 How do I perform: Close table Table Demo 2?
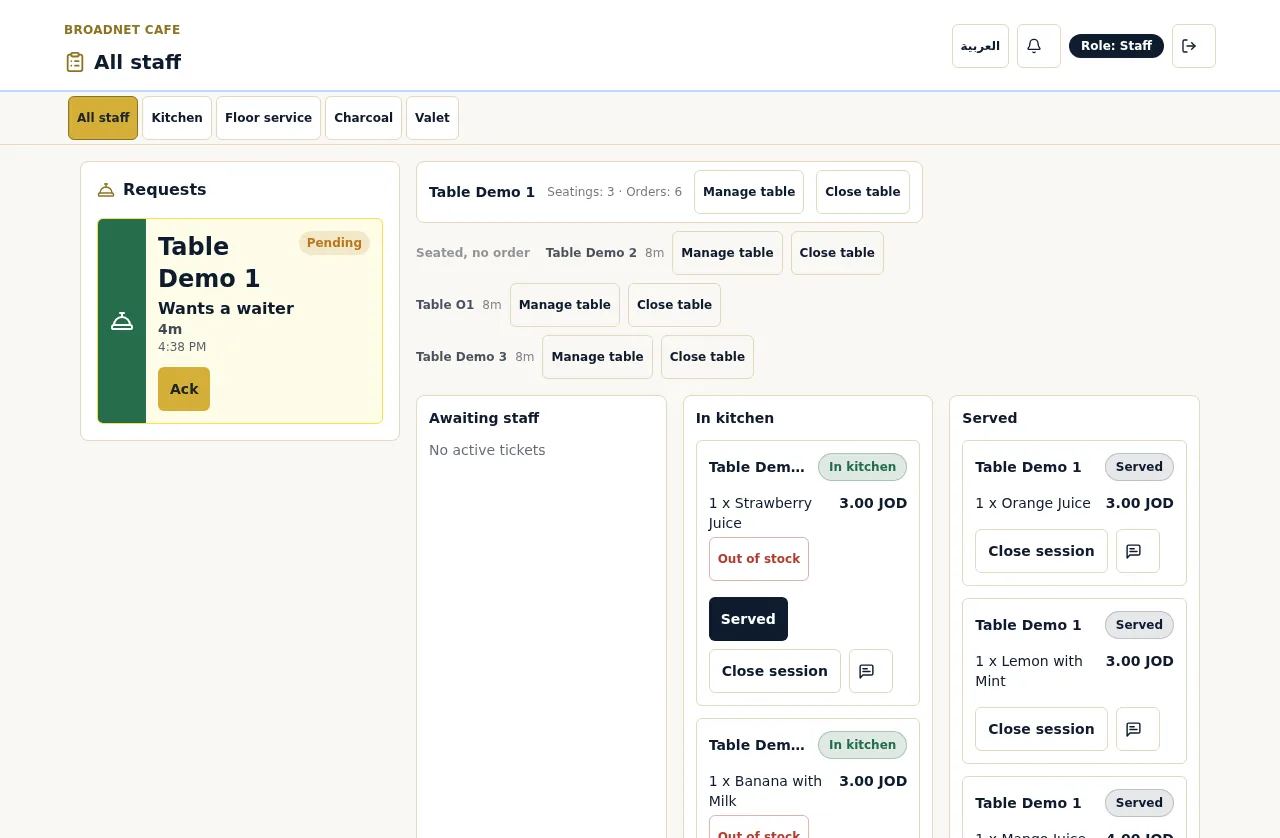pos(837,253)
